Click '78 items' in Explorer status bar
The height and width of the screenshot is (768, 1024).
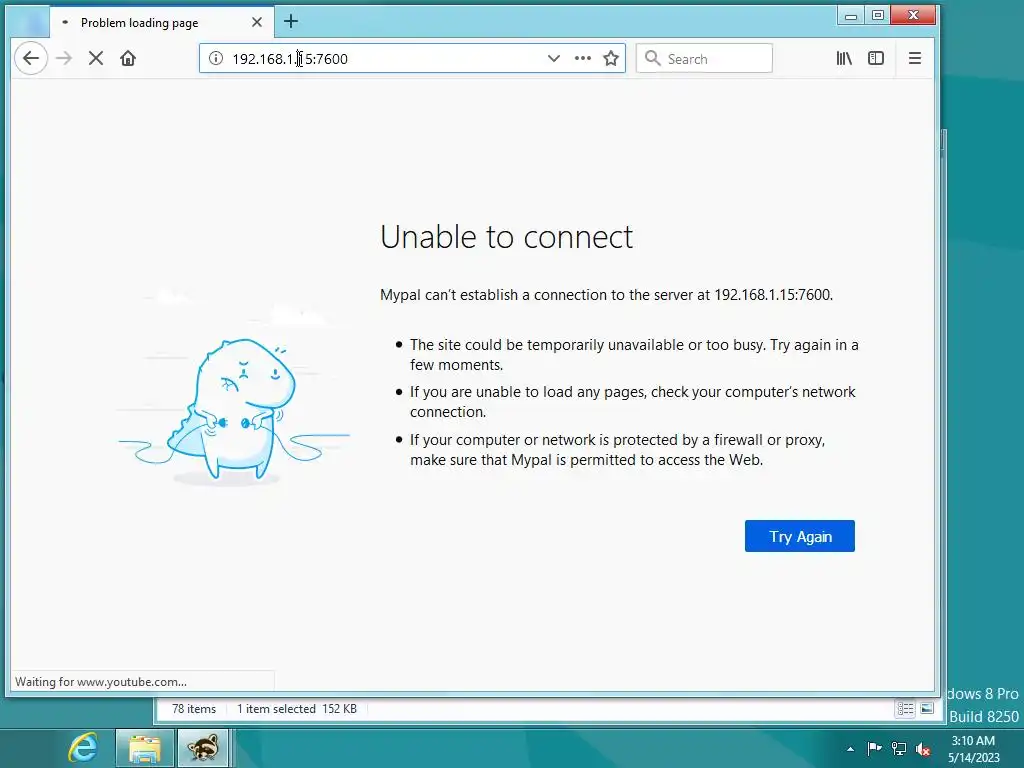(x=194, y=709)
